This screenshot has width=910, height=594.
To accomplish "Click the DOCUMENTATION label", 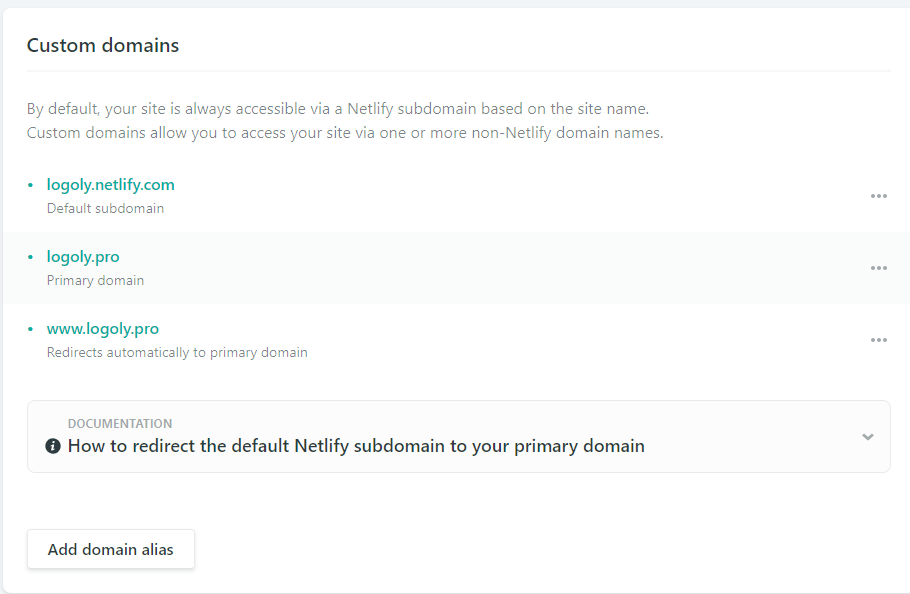I will pos(120,424).
